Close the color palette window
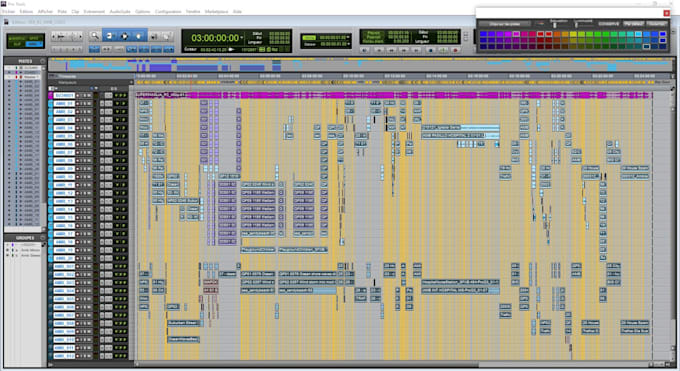 click(667, 13)
